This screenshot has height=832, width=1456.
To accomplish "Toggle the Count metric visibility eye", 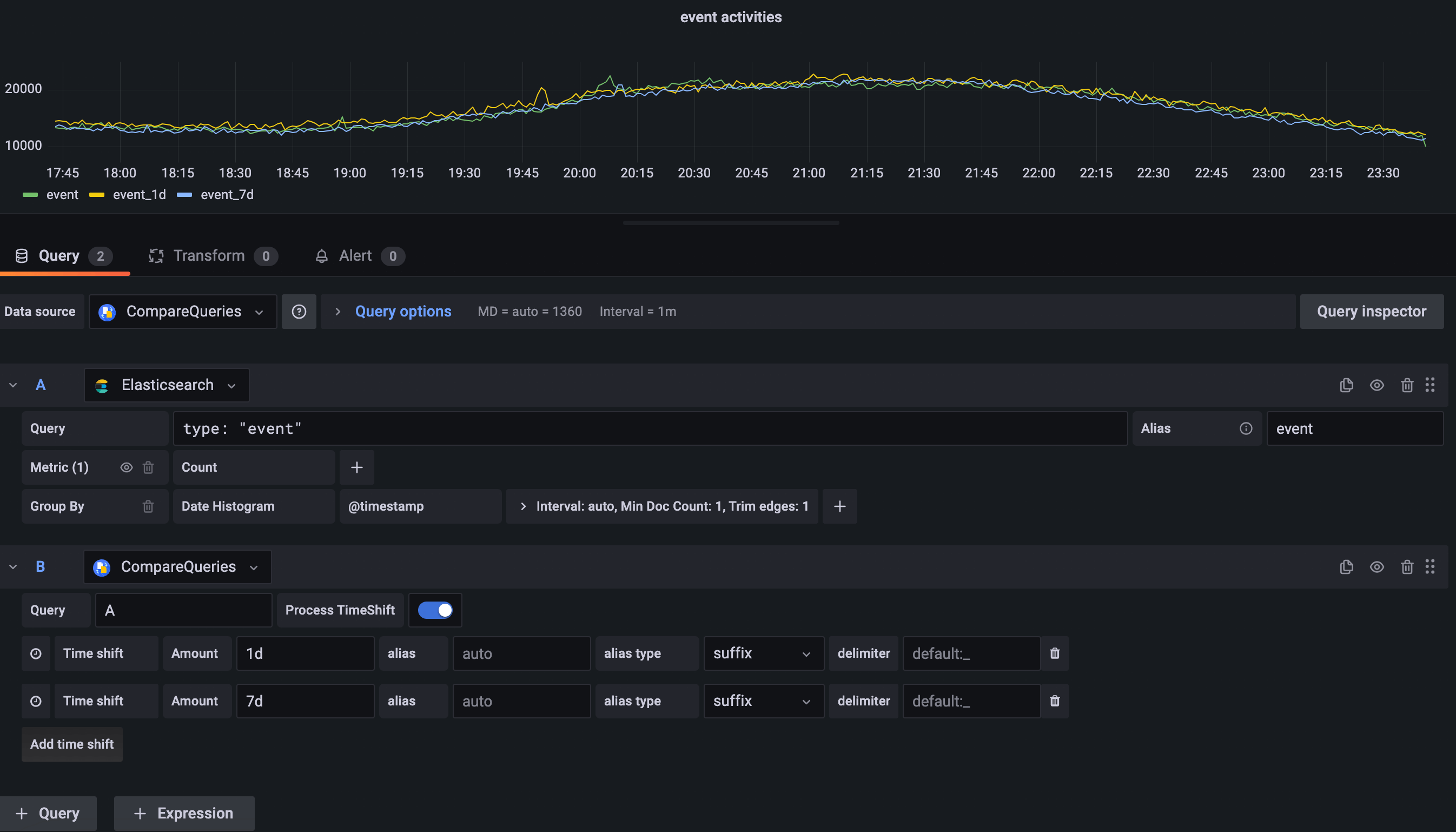I will tap(126, 467).
